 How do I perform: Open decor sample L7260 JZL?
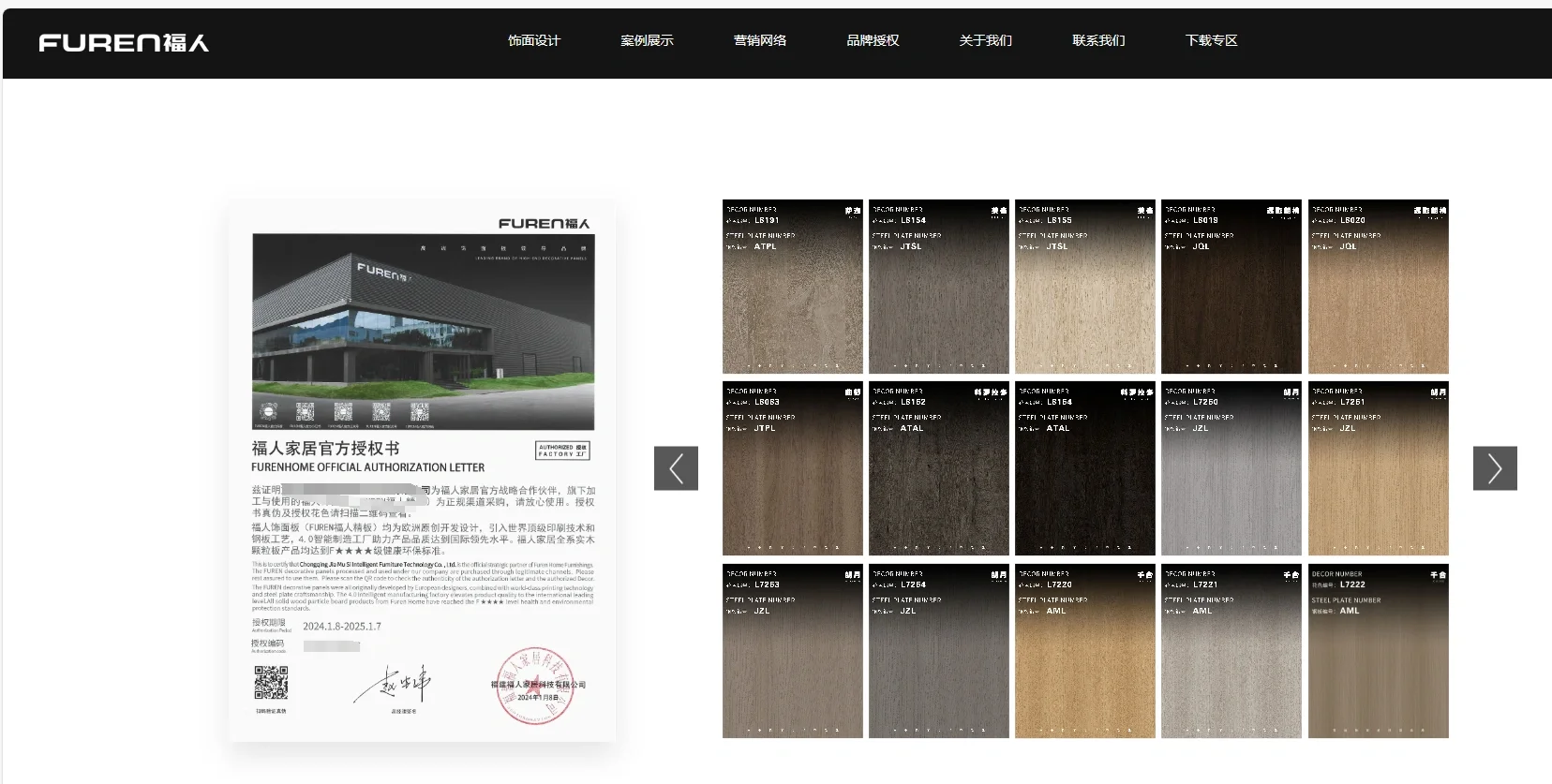(x=1231, y=468)
